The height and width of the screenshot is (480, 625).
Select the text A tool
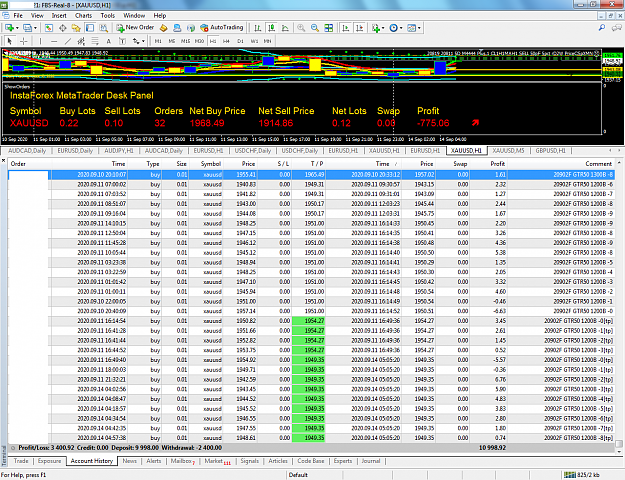[x=108, y=41]
